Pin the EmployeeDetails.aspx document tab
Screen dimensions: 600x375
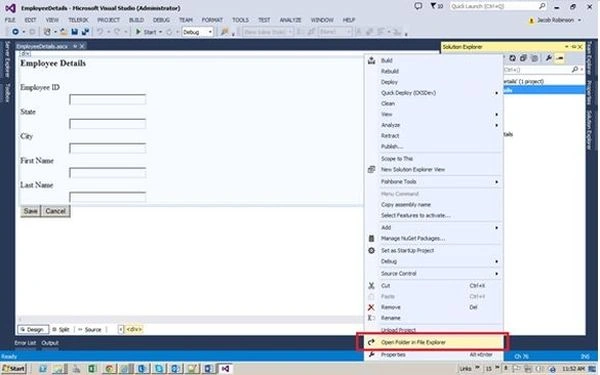75,46
